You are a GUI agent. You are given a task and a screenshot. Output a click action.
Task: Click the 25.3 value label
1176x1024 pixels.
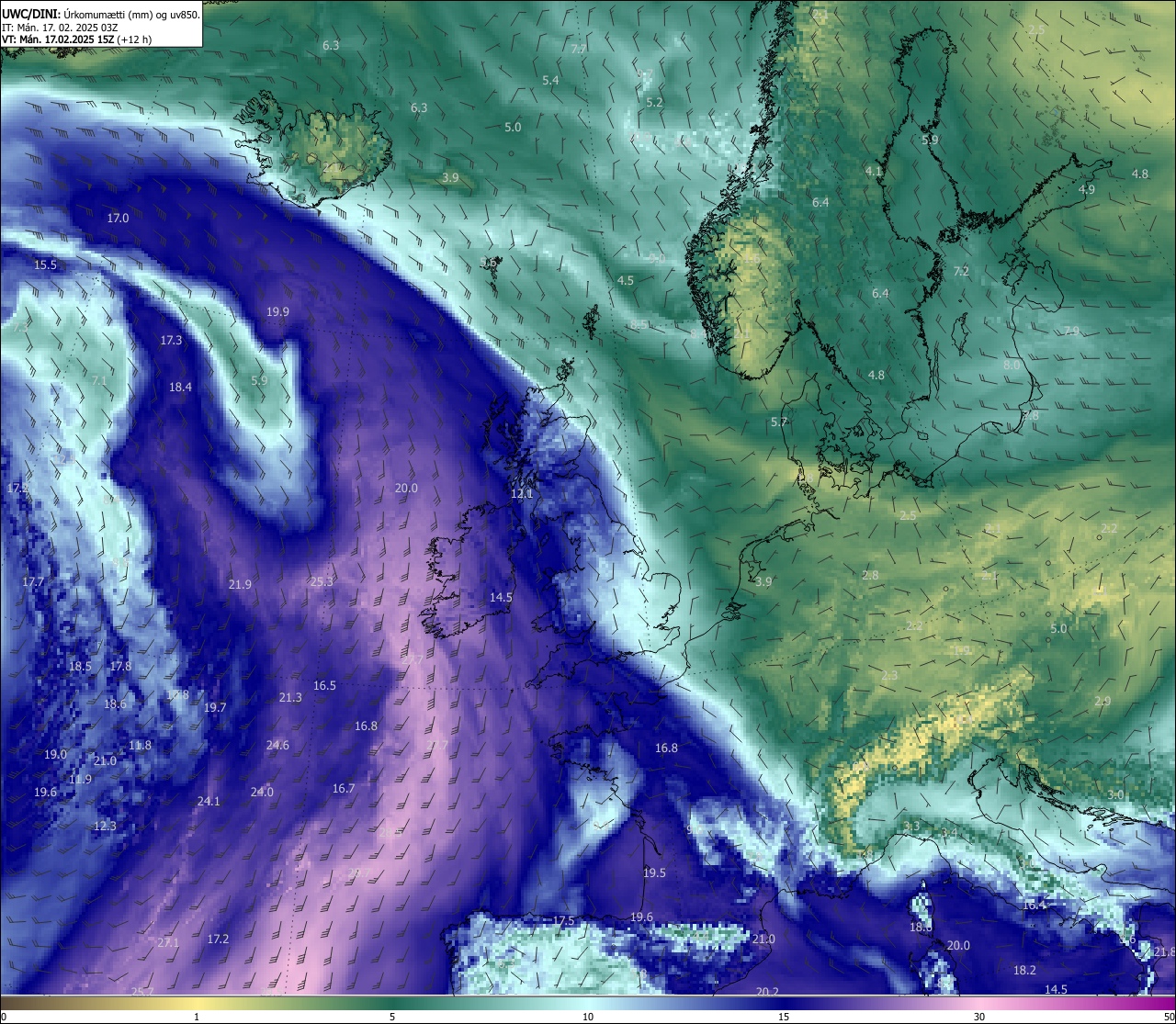pos(322,581)
